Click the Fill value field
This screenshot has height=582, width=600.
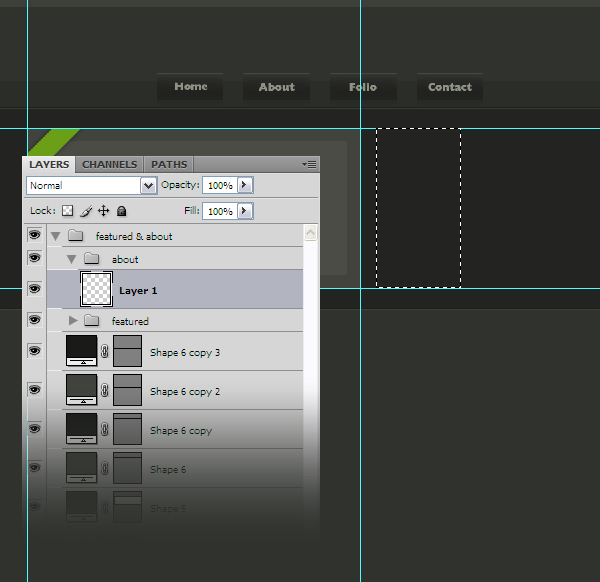(x=220, y=211)
